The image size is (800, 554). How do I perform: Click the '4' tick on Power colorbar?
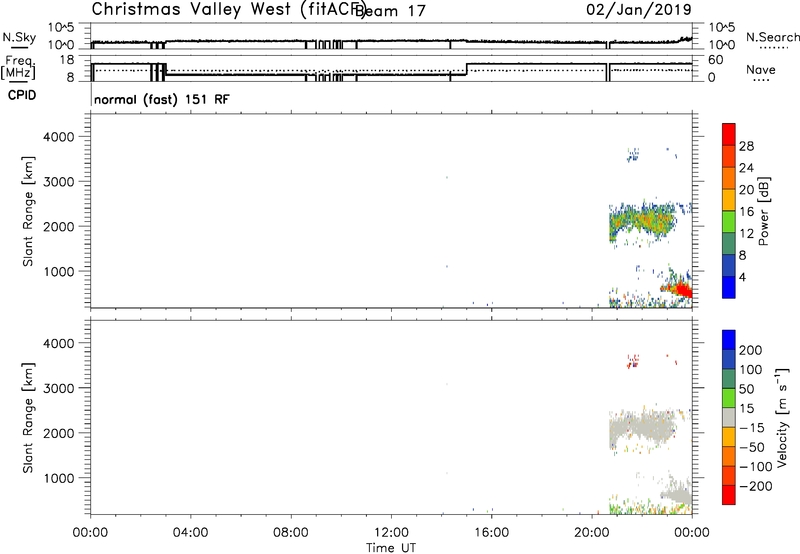click(x=743, y=277)
